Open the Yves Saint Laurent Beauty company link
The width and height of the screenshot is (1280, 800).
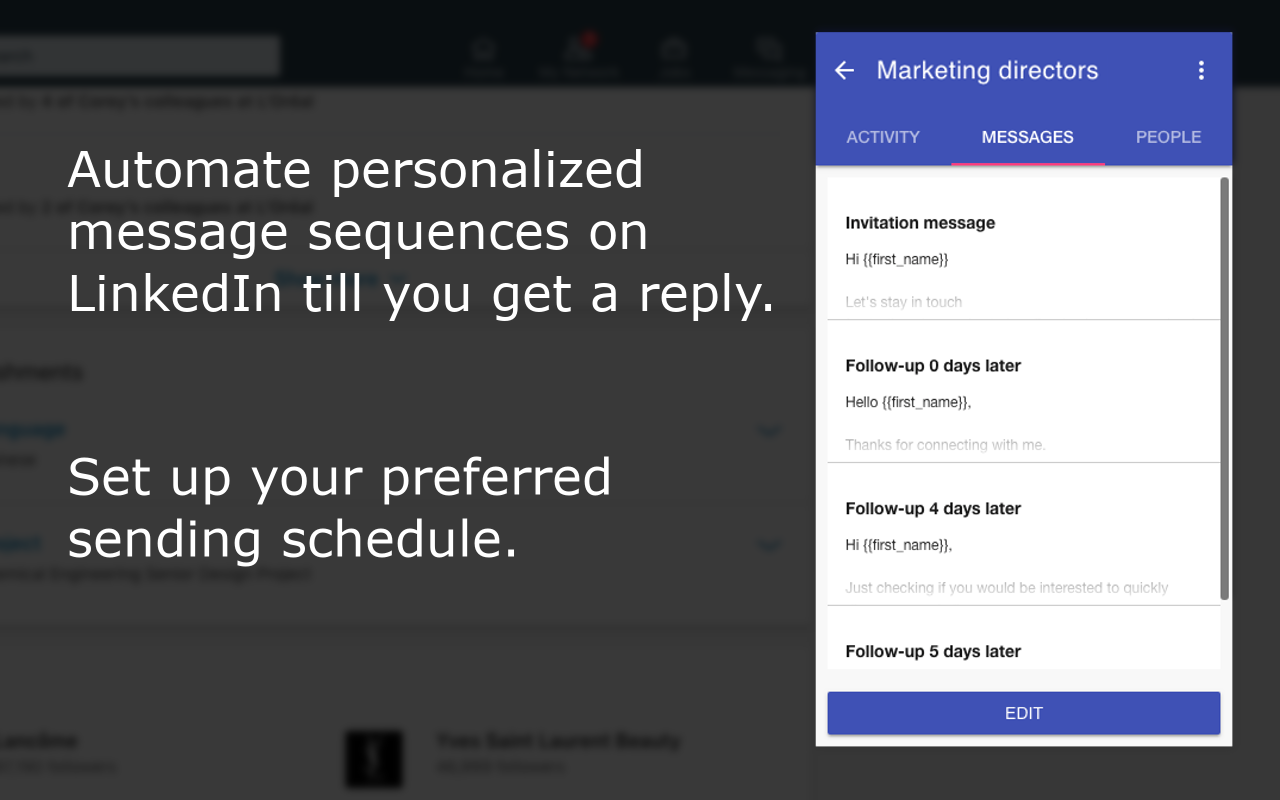pos(558,742)
